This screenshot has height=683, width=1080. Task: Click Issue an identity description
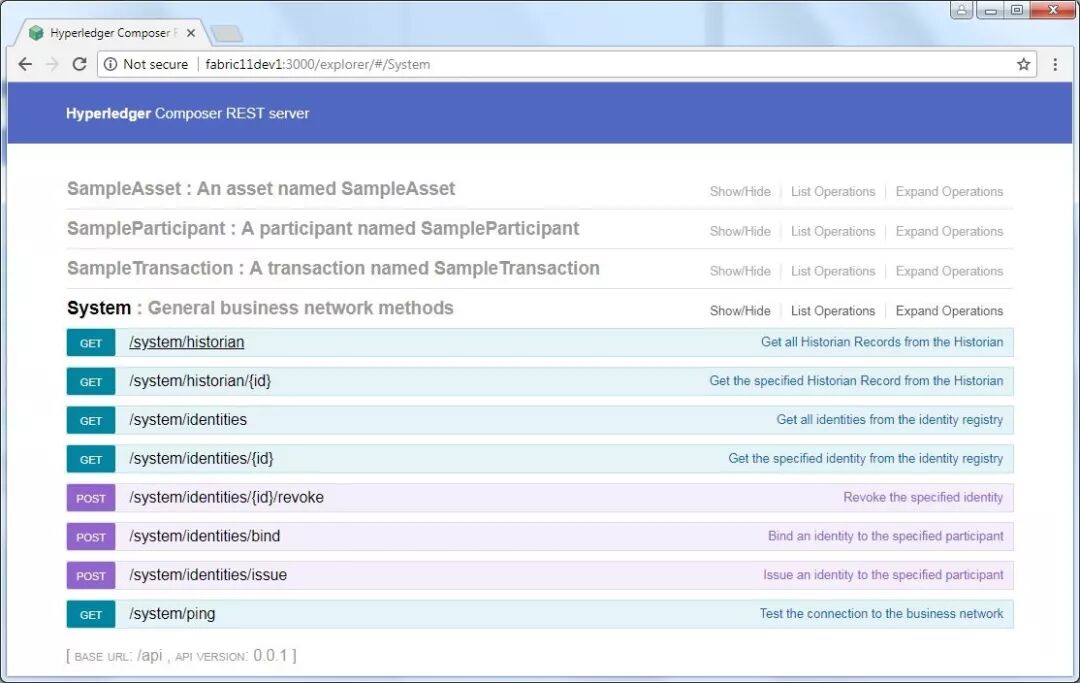coord(883,575)
